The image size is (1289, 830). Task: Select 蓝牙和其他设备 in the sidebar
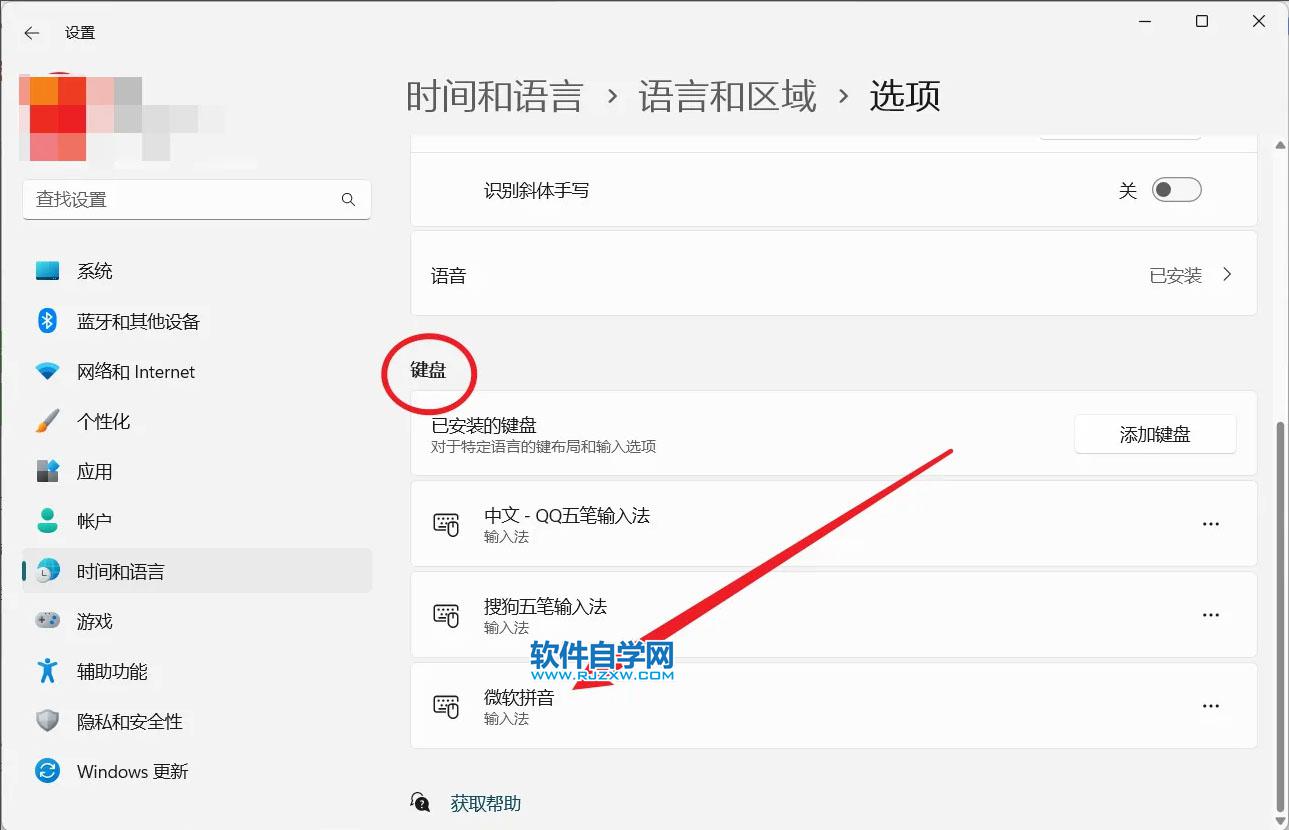point(140,321)
